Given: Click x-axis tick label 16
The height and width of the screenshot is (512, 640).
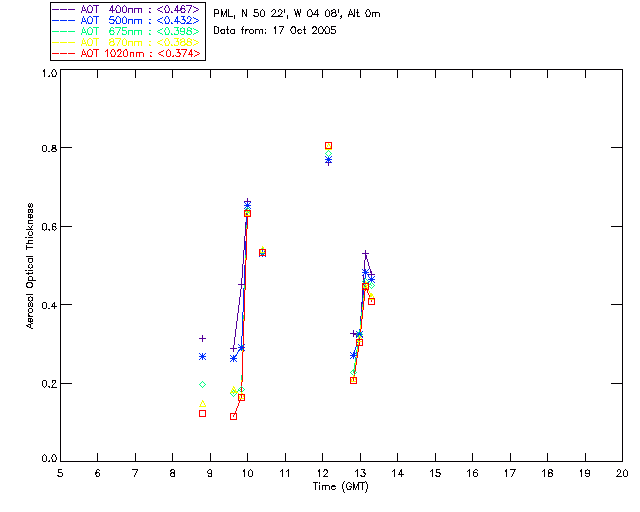Looking at the screenshot, I should (x=473, y=473).
